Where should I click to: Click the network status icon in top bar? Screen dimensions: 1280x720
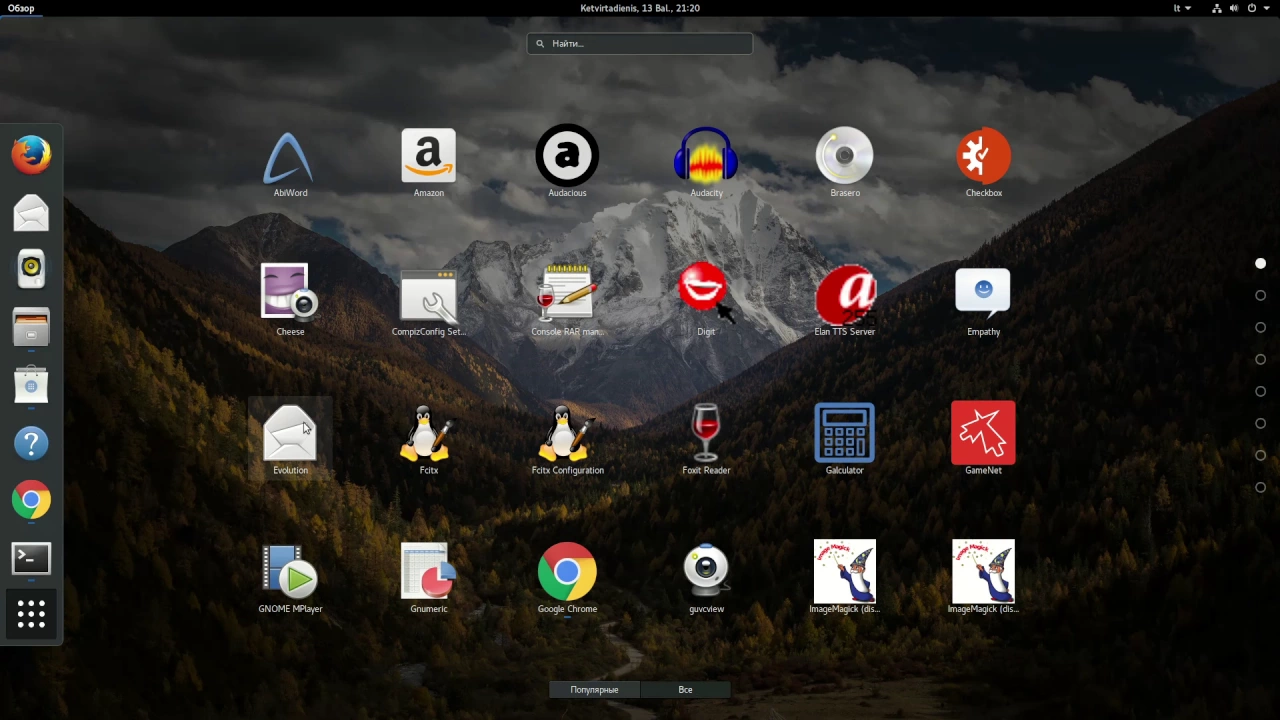coord(1217,8)
